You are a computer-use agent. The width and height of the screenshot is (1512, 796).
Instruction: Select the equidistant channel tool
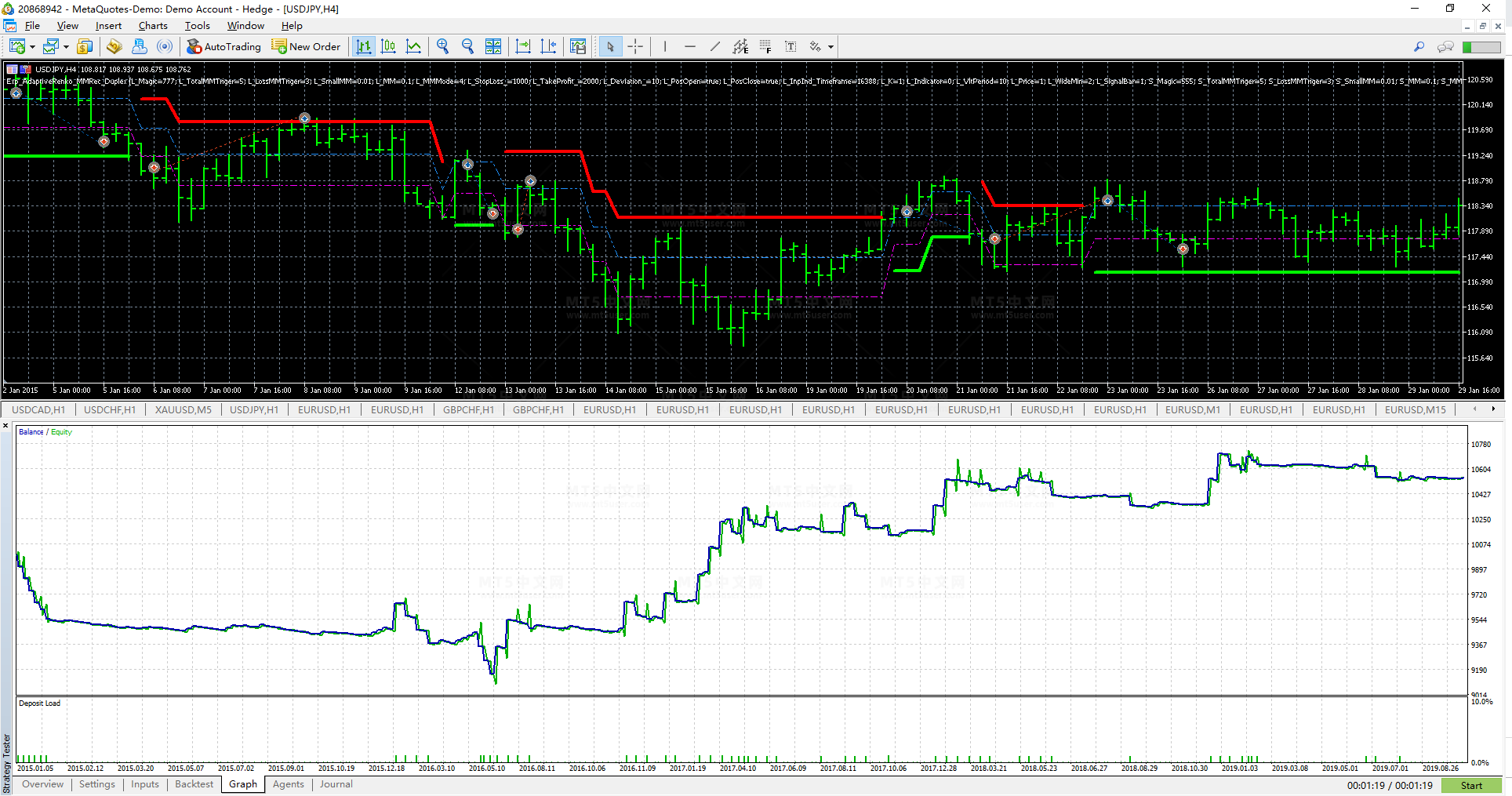(740, 46)
